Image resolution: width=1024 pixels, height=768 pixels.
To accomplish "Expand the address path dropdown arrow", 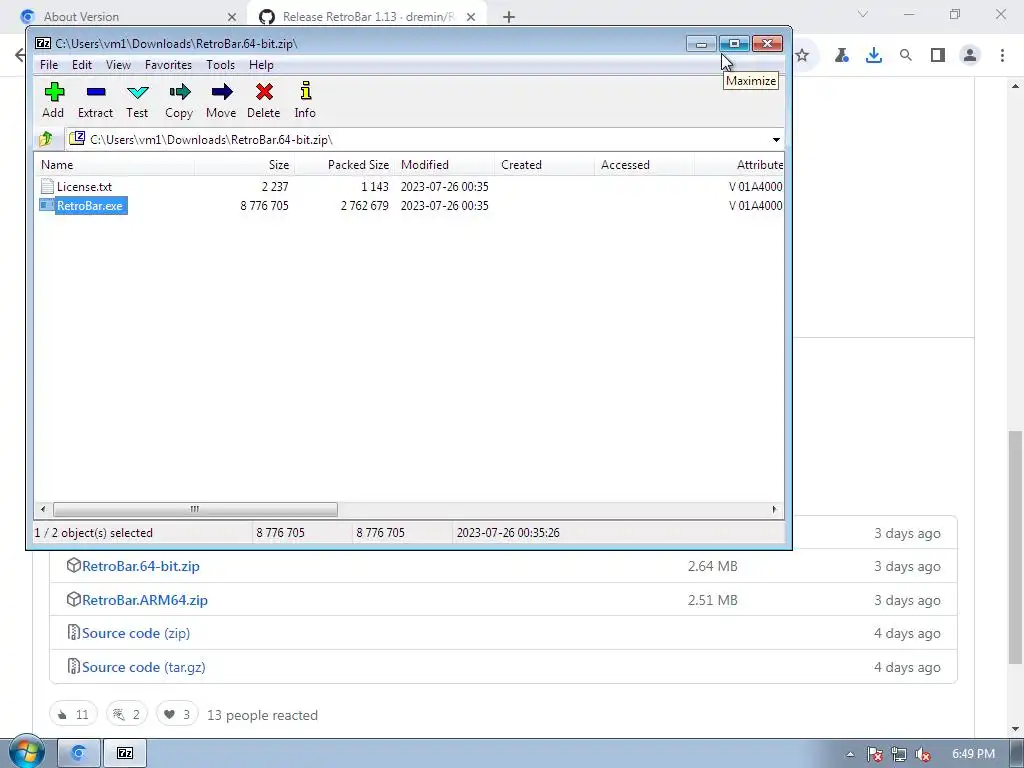I will 776,140.
